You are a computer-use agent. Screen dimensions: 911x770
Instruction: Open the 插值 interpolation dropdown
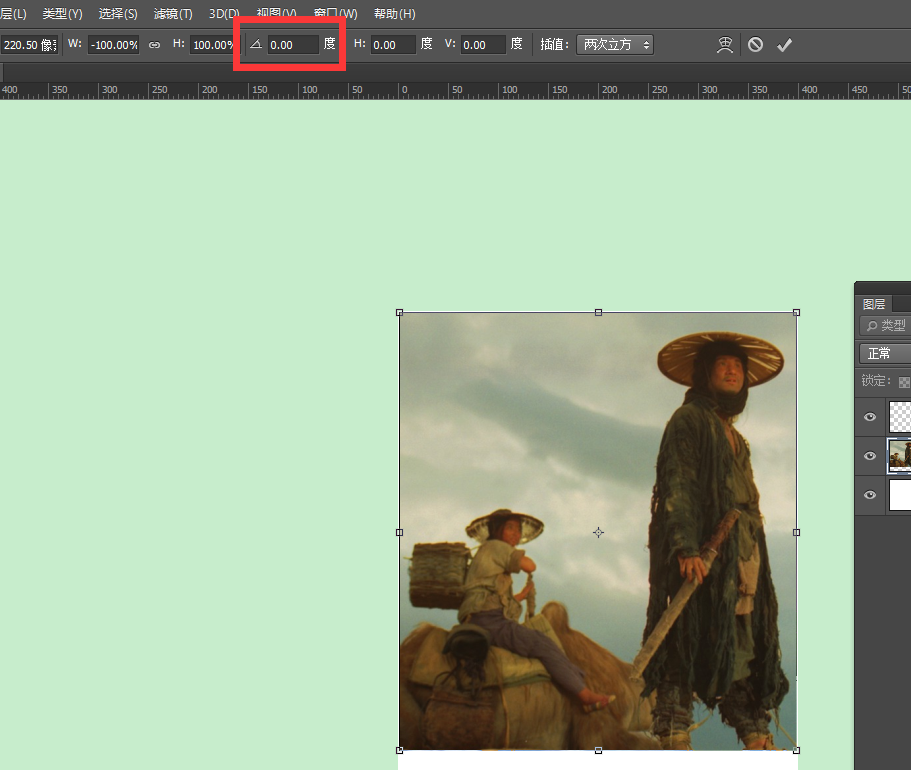tap(615, 45)
